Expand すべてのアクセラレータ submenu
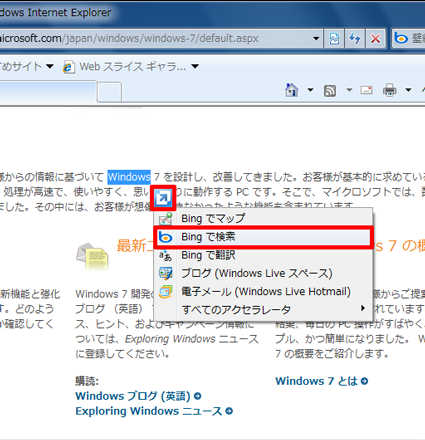425x440 pixels. (x=264, y=310)
